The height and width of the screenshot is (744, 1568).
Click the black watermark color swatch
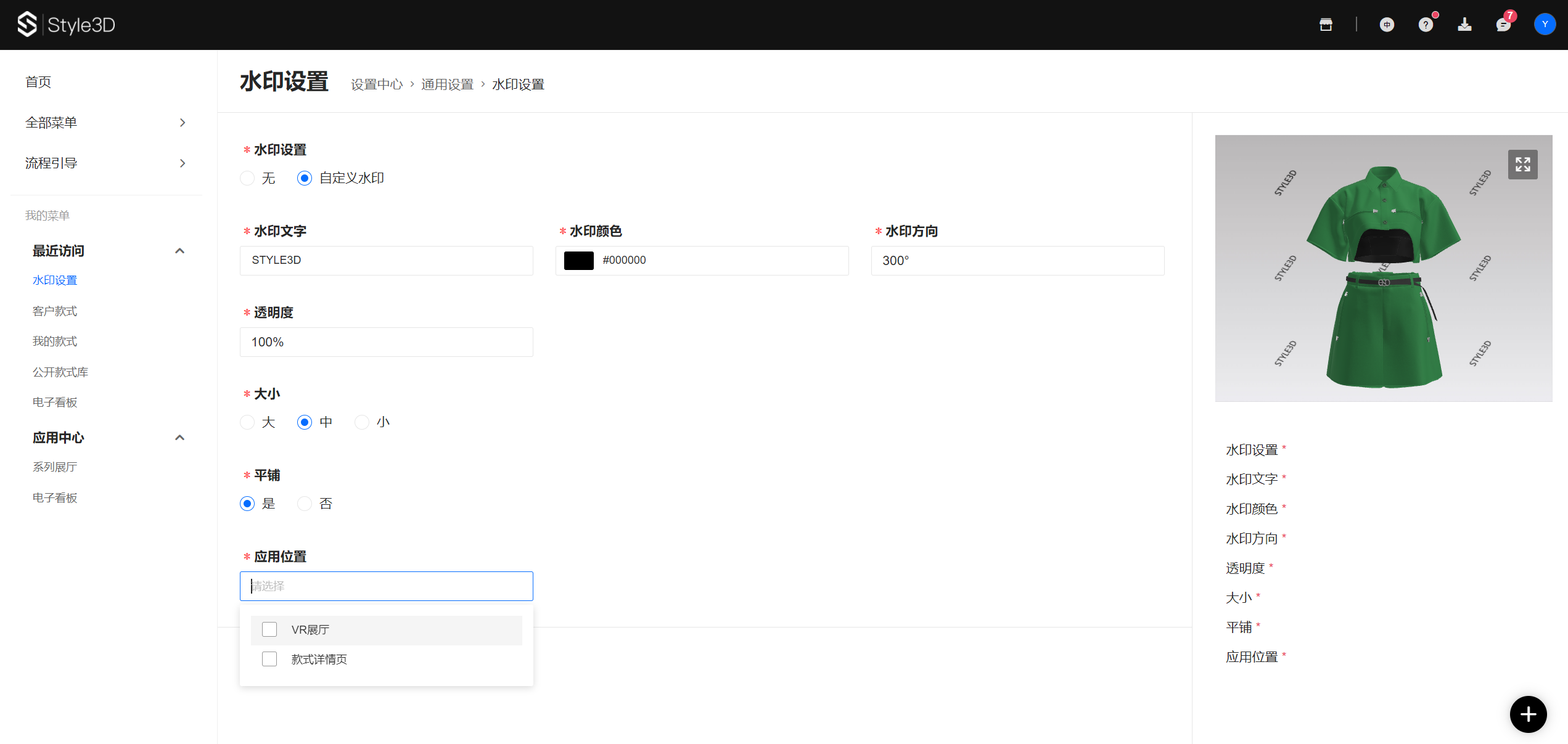click(578, 260)
